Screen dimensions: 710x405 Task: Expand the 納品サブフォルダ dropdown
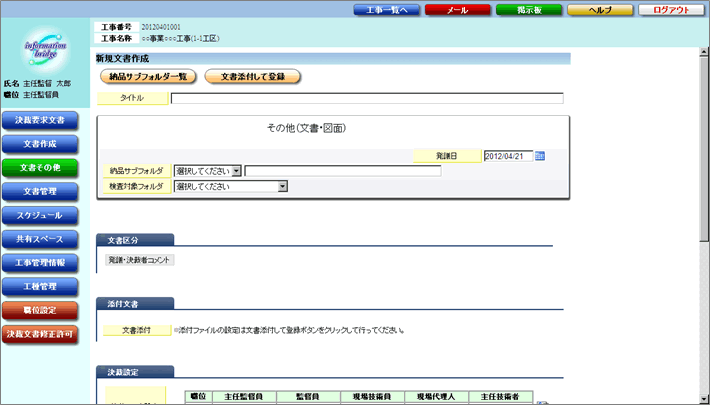coord(237,171)
